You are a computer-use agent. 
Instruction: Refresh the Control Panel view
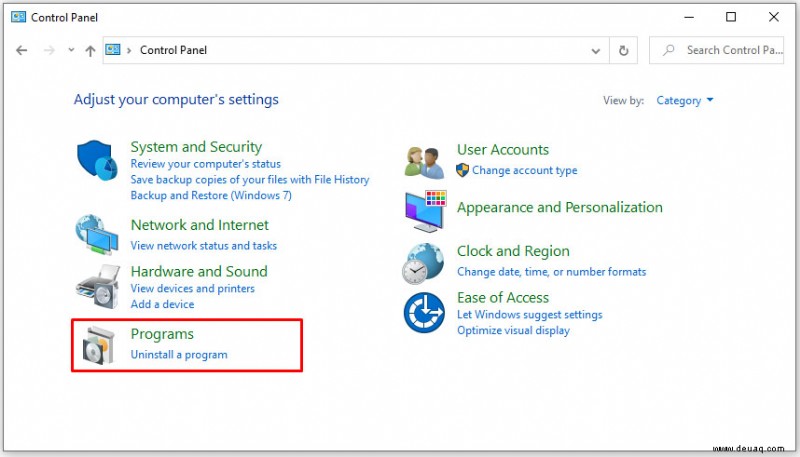point(623,50)
